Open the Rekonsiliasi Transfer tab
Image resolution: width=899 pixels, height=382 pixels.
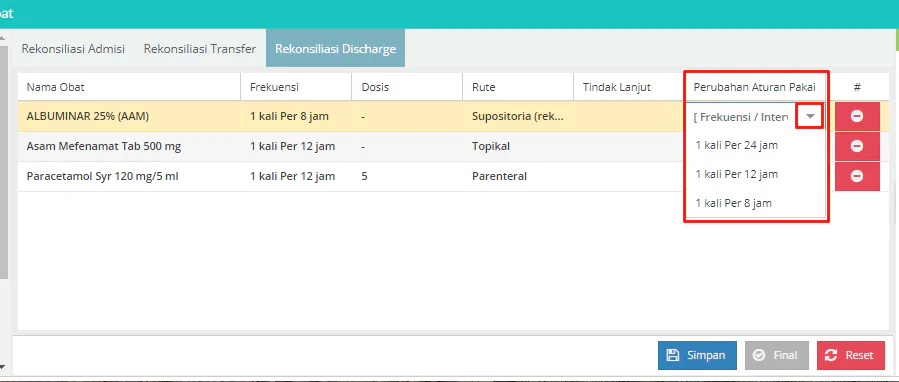(x=200, y=49)
